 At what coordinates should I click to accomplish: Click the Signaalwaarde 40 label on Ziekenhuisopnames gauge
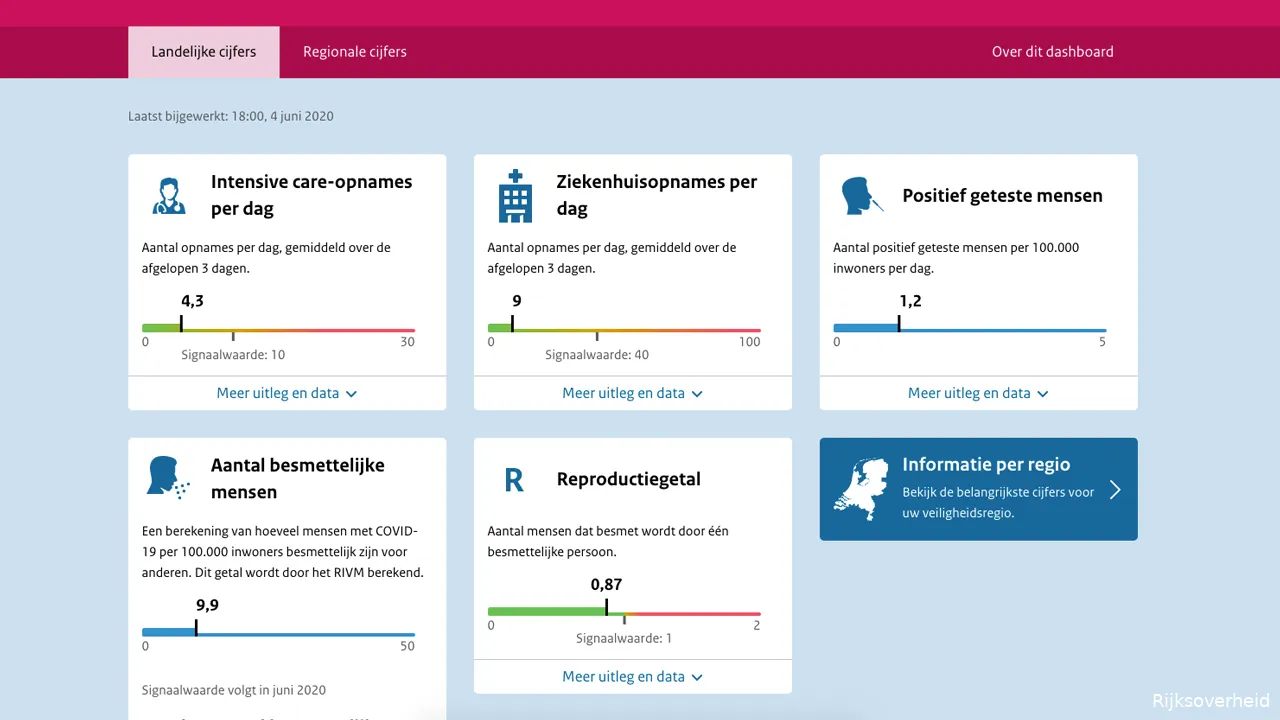click(597, 354)
